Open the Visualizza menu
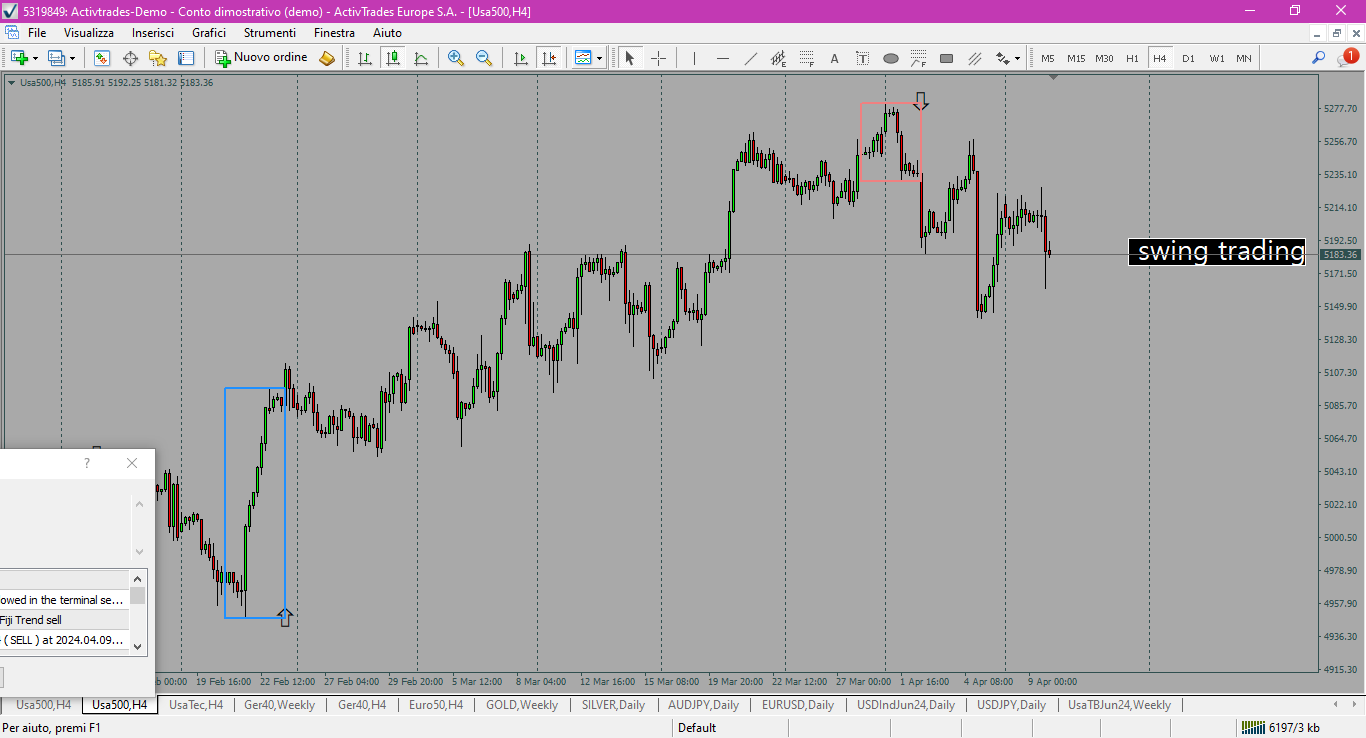 click(x=89, y=33)
